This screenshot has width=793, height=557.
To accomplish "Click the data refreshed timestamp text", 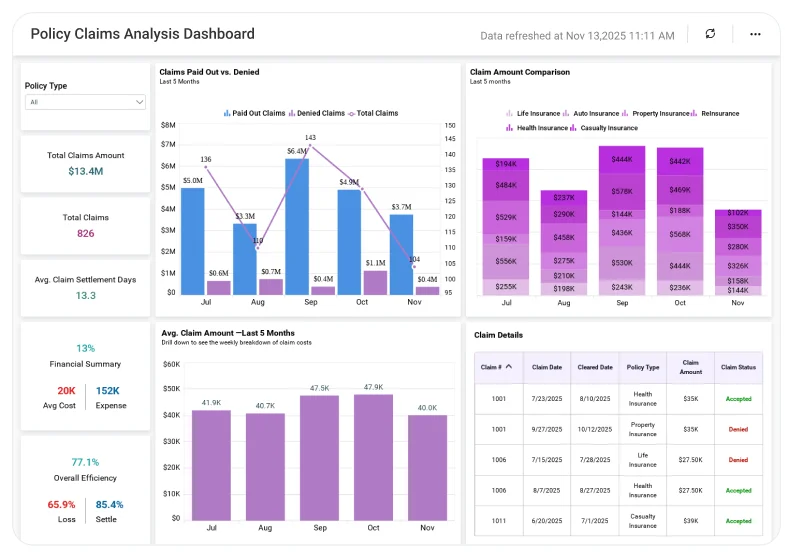I will coord(577,36).
